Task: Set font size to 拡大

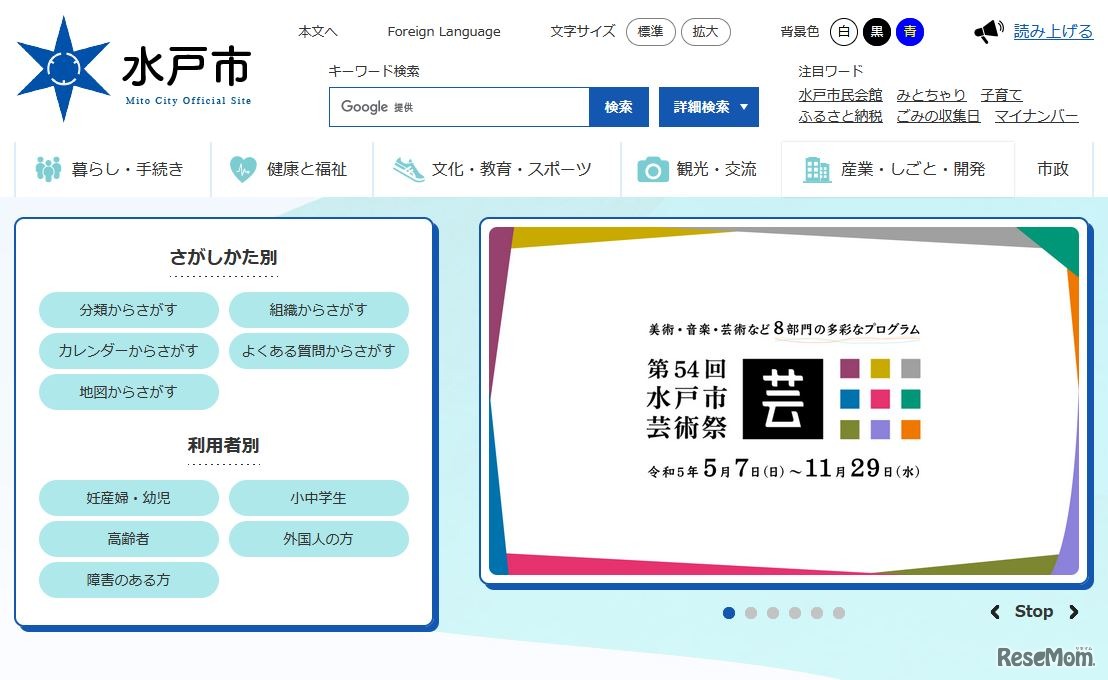Action: [706, 32]
